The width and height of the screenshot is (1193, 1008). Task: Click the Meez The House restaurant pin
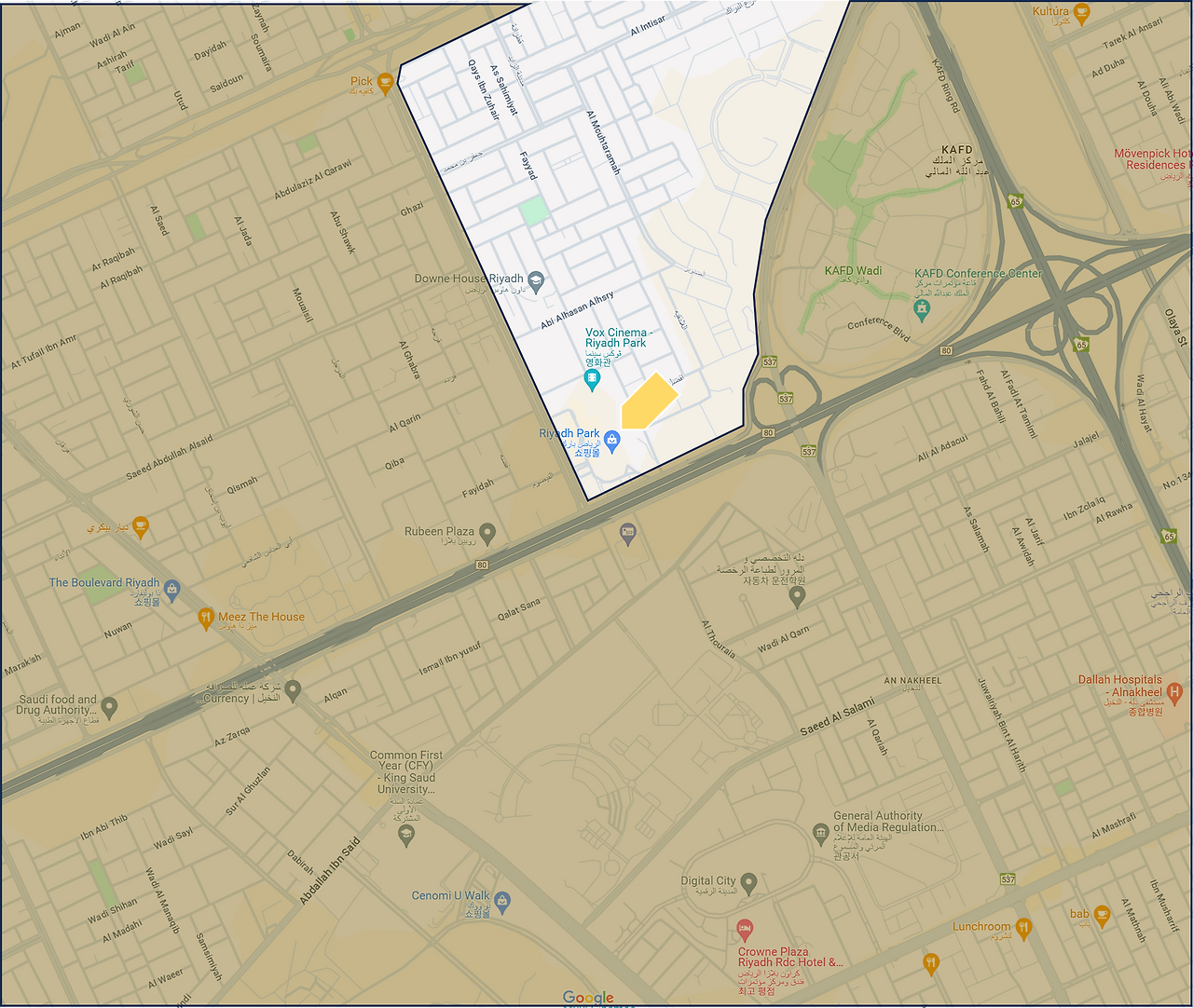[x=206, y=619]
